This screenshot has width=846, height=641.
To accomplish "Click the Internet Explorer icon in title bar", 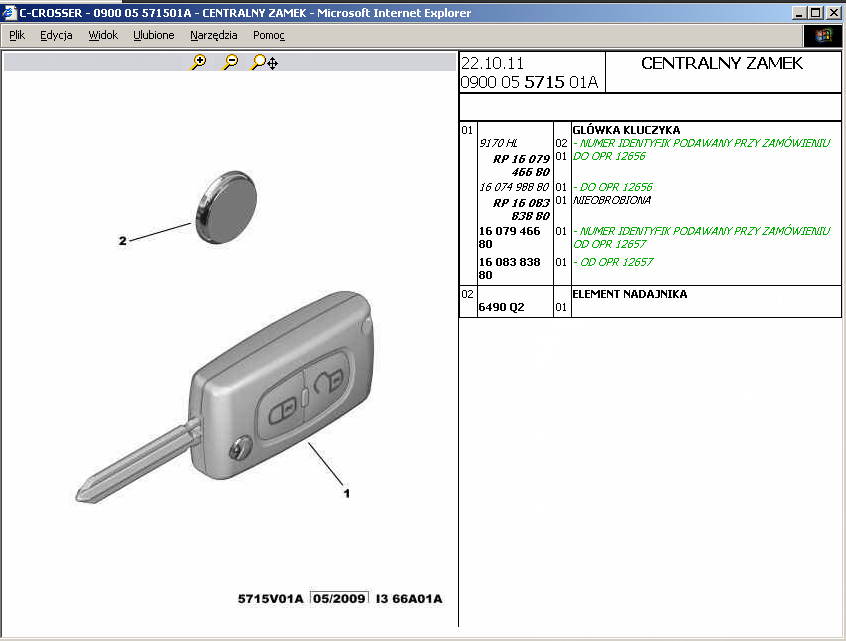I will 9,12.
